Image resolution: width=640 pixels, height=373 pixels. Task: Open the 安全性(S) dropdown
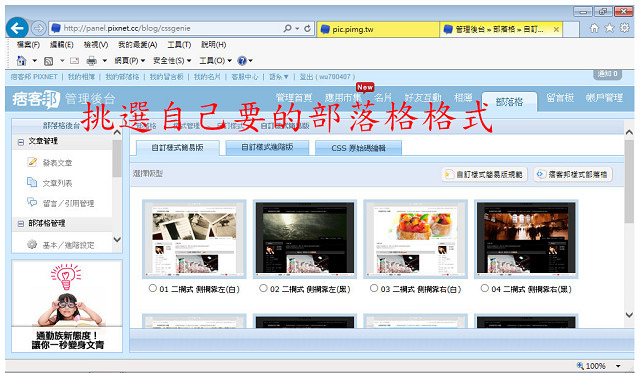[172, 61]
